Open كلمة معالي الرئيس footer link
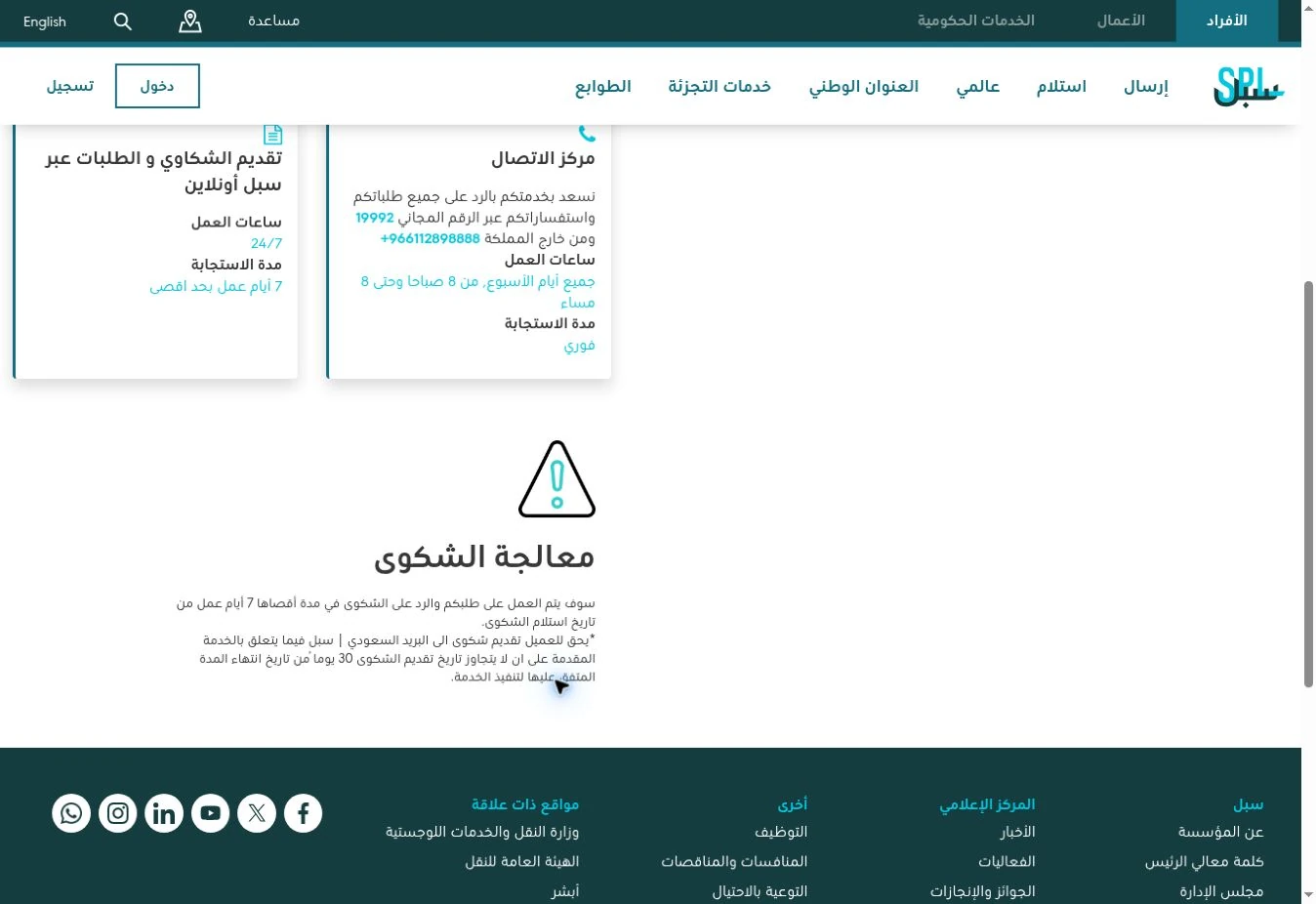The image size is (1316, 904). point(1205,861)
